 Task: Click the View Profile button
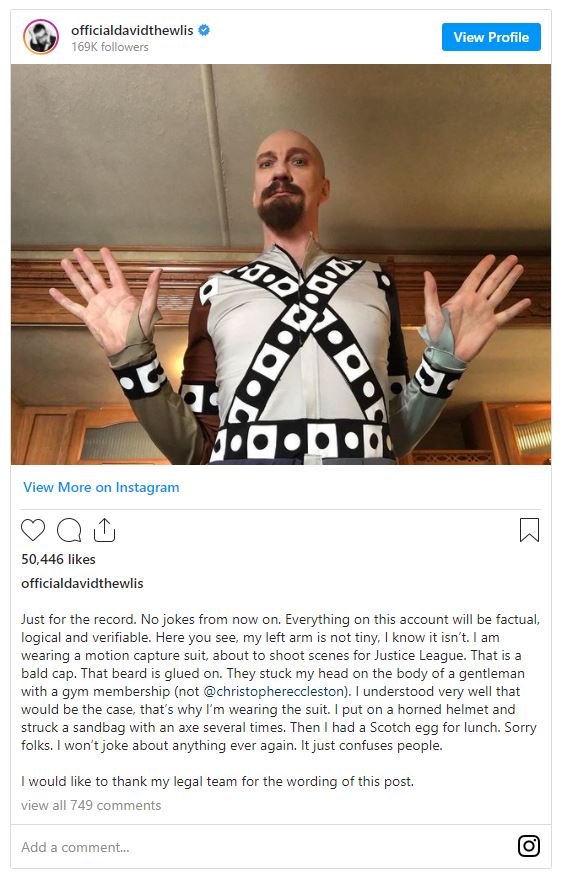click(491, 37)
